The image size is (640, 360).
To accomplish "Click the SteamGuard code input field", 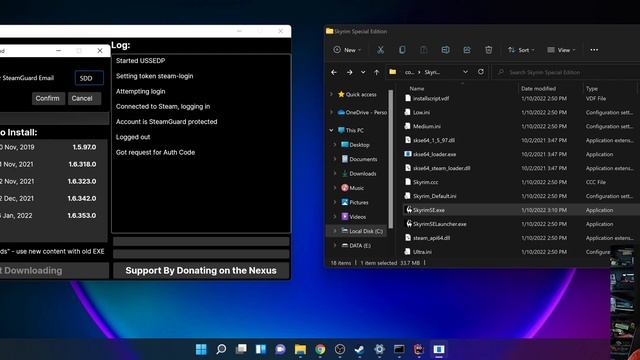I will pos(89,78).
